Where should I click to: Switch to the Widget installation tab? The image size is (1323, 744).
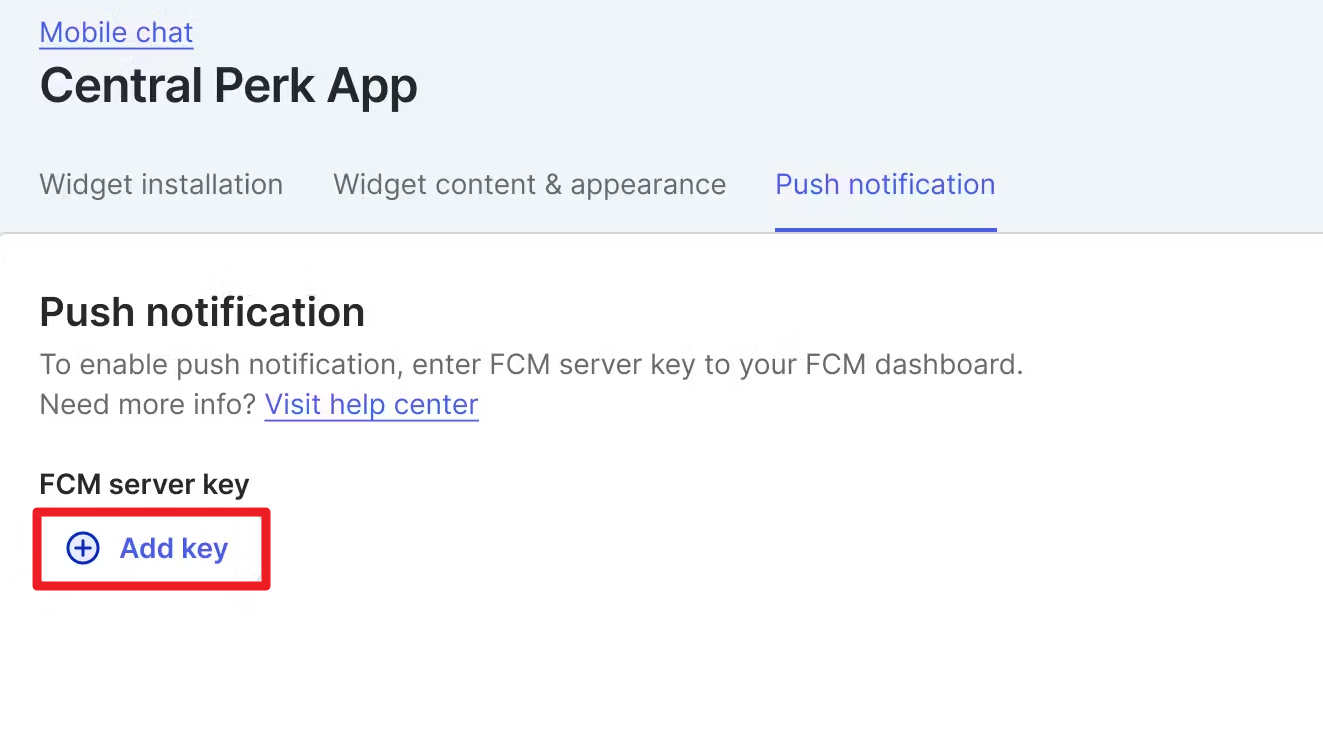point(161,185)
